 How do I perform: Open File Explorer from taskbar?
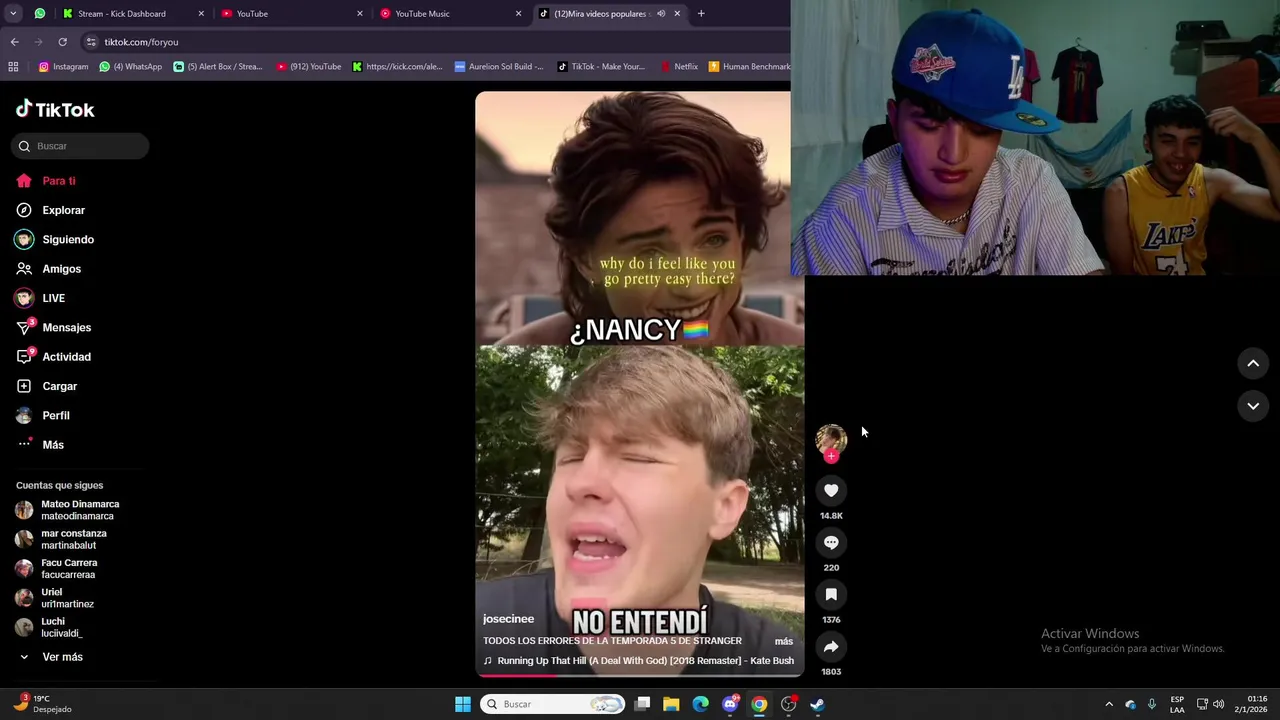[x=671, y=704]
